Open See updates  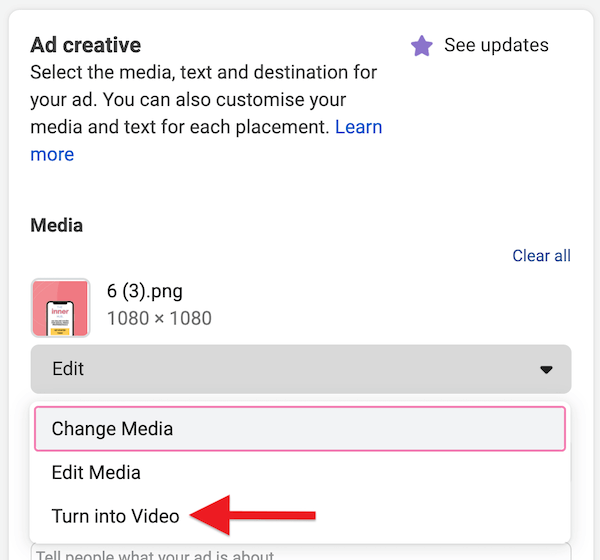pyautogui.click(x=496, y=45)
